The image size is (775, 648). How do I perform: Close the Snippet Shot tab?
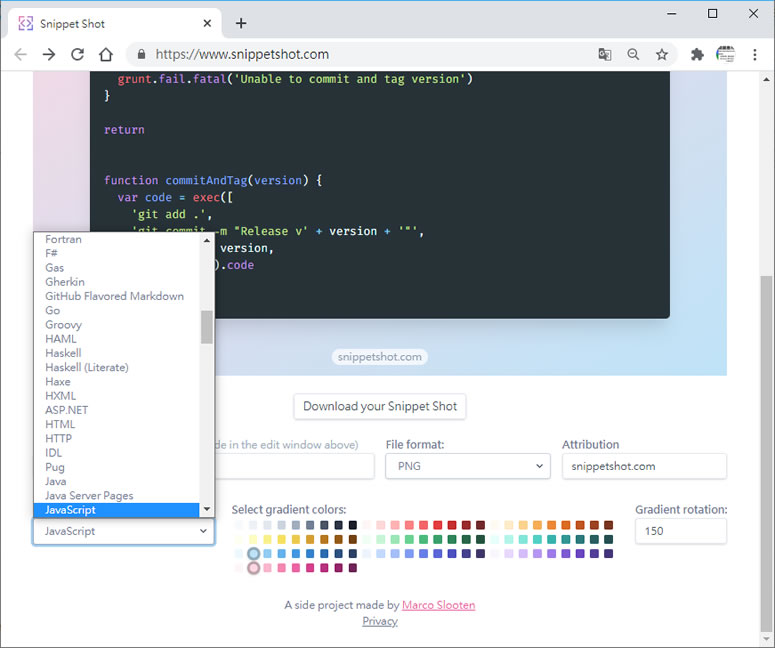point(208,23)
